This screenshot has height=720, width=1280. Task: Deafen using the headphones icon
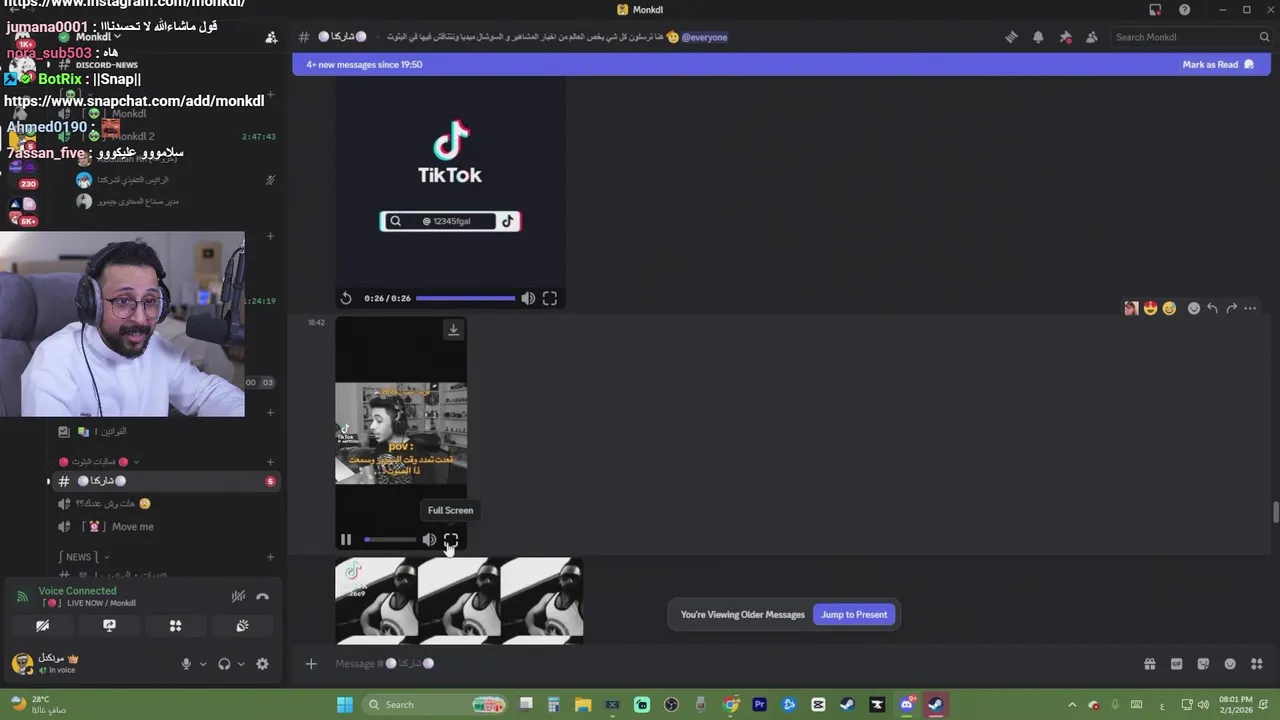224,664
